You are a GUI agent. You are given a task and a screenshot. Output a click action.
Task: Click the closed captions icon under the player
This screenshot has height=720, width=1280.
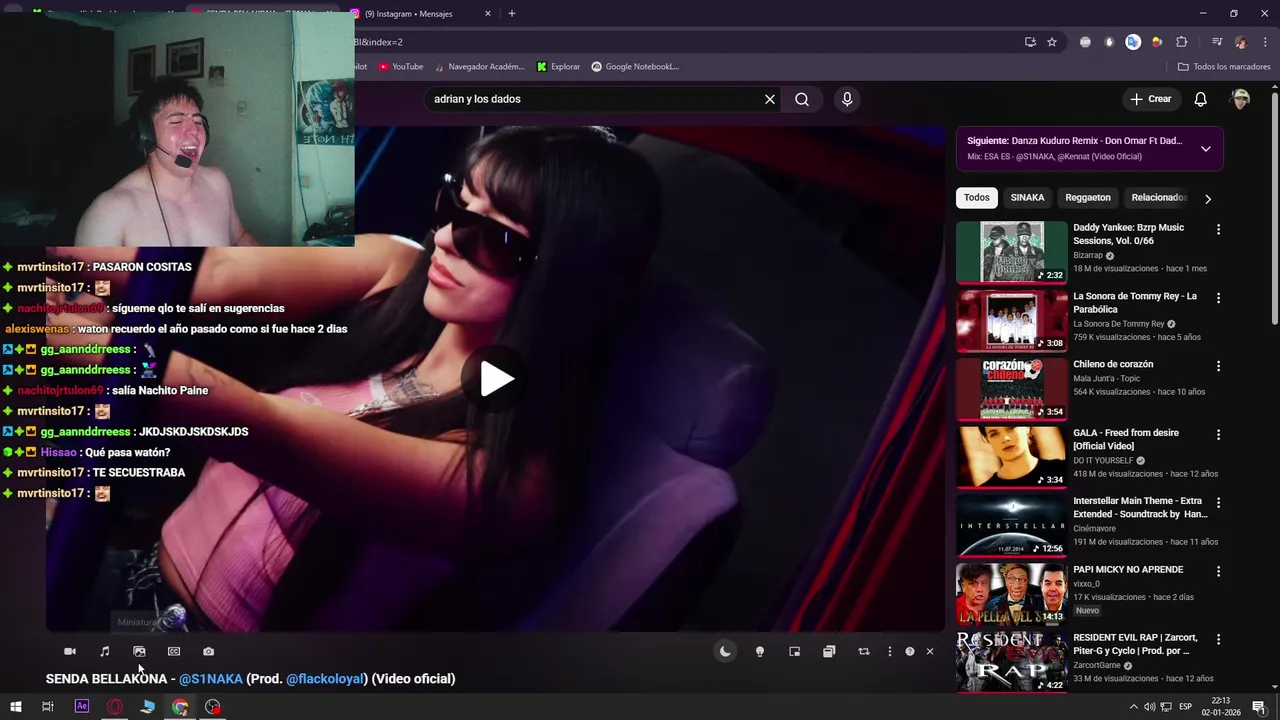point(174,651)
